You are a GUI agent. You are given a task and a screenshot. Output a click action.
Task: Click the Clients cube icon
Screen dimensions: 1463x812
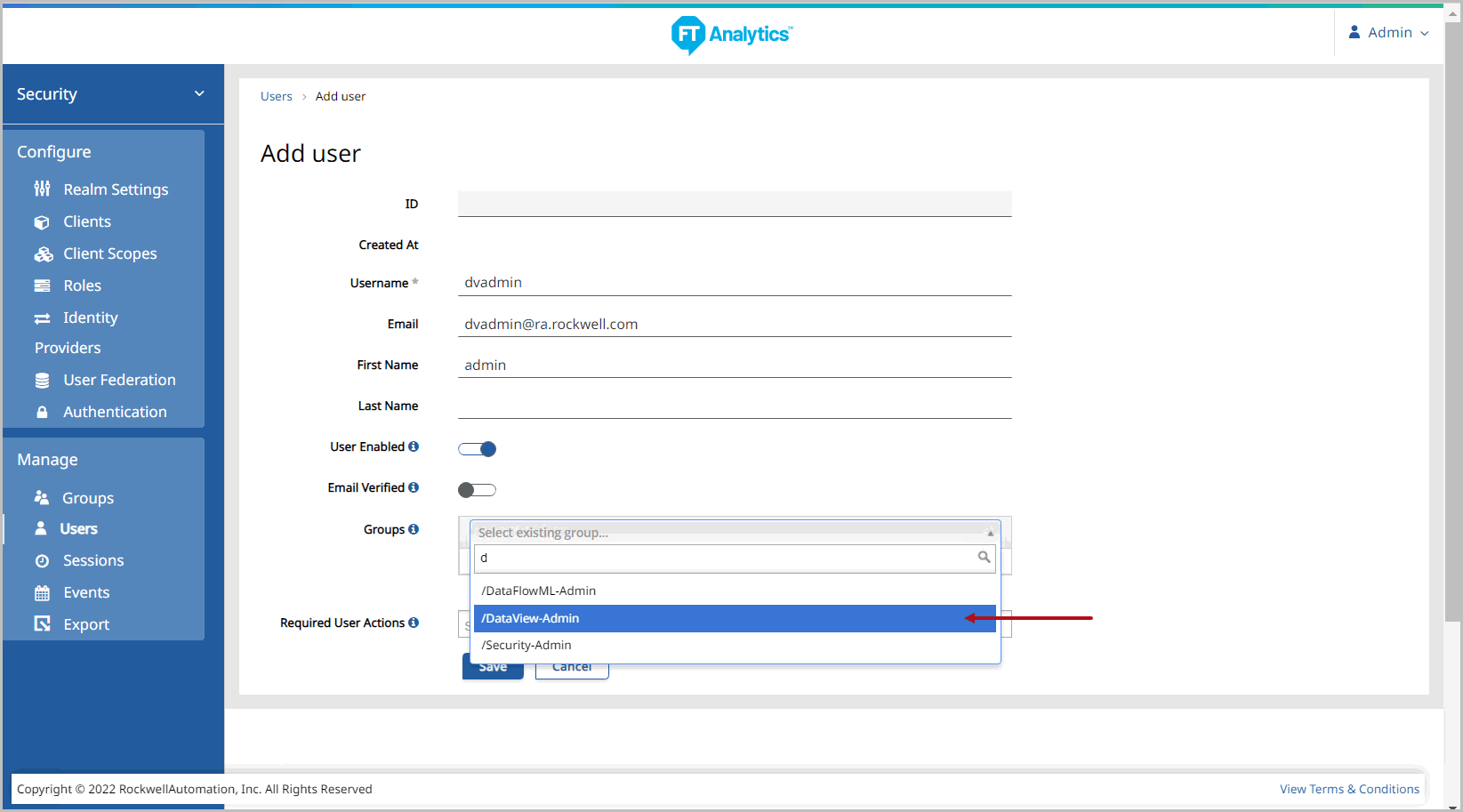click(42, 221)
